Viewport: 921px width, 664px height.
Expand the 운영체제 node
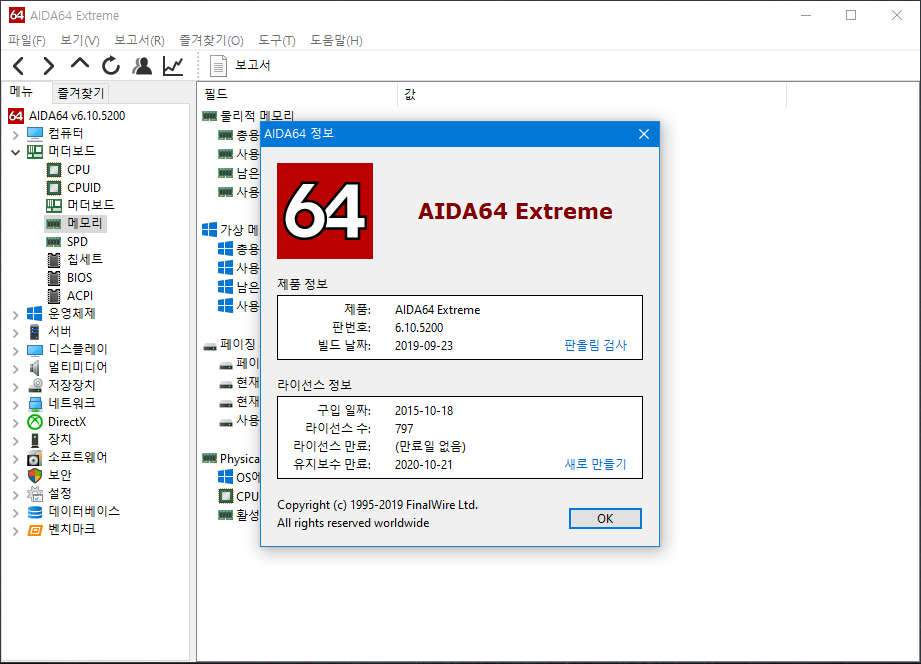coord(15,315)
